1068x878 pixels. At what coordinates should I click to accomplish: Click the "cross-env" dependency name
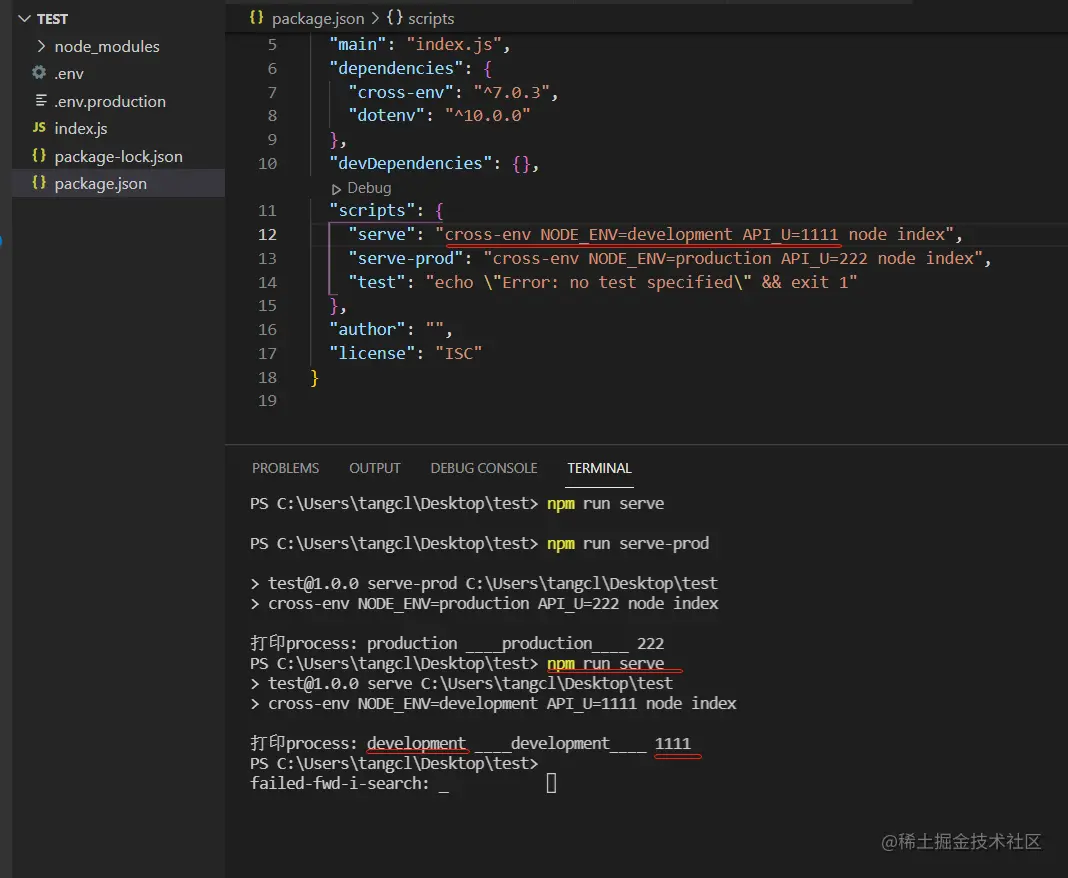(x=401, y=93)
